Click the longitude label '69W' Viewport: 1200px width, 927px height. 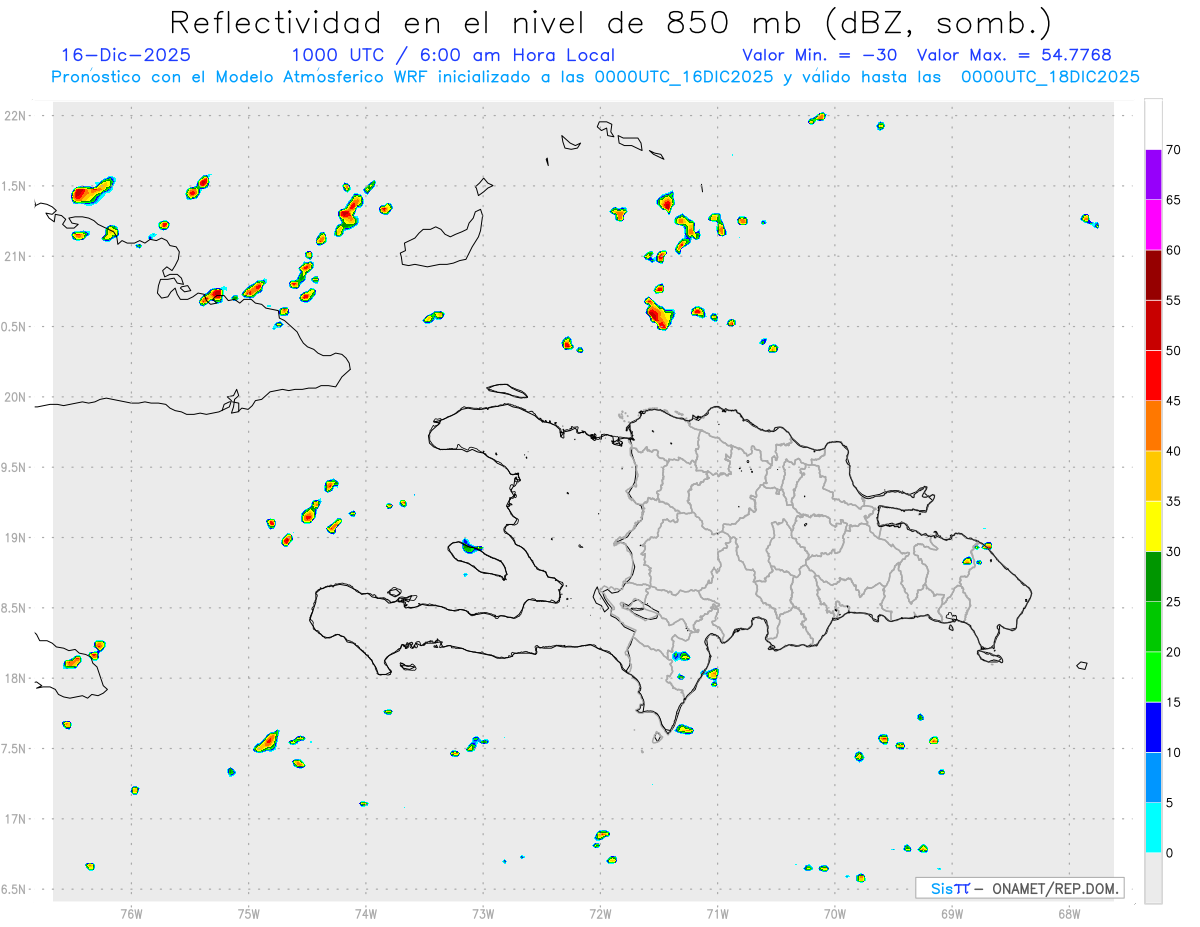click(952, 914)
